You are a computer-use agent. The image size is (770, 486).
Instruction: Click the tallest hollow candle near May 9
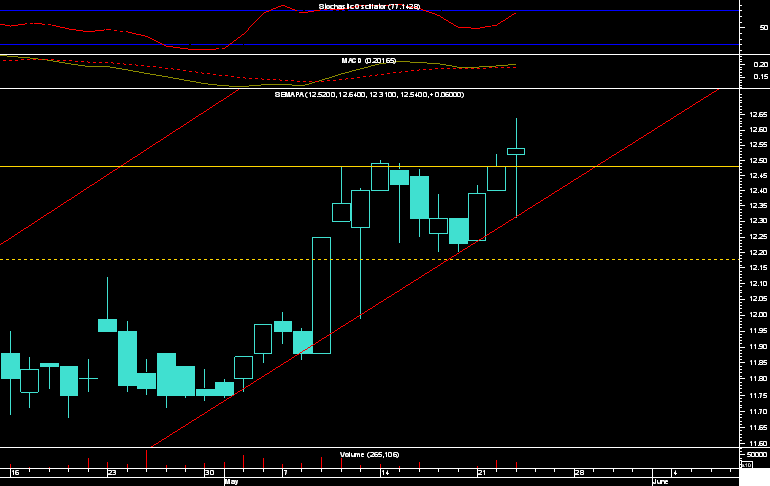(x=322, y=295)
